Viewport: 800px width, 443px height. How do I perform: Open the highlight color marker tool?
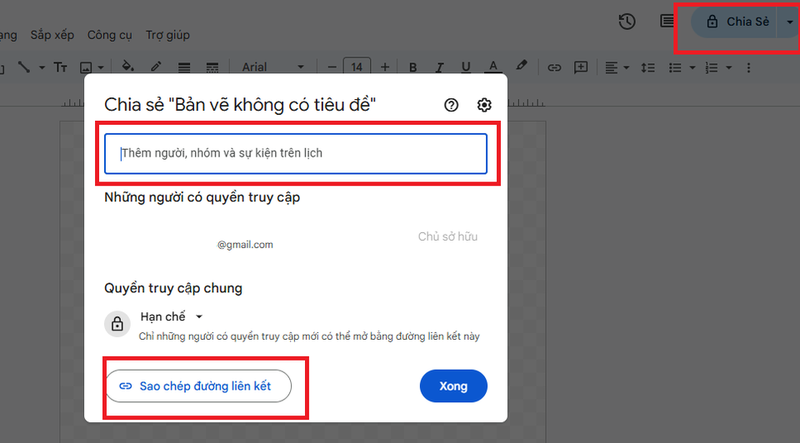[x=521, y=66]
